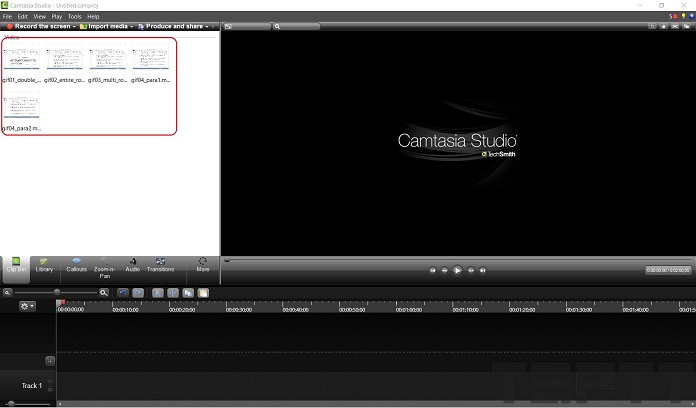
Task: Open the Edit menu
Action: pos(22,16)
